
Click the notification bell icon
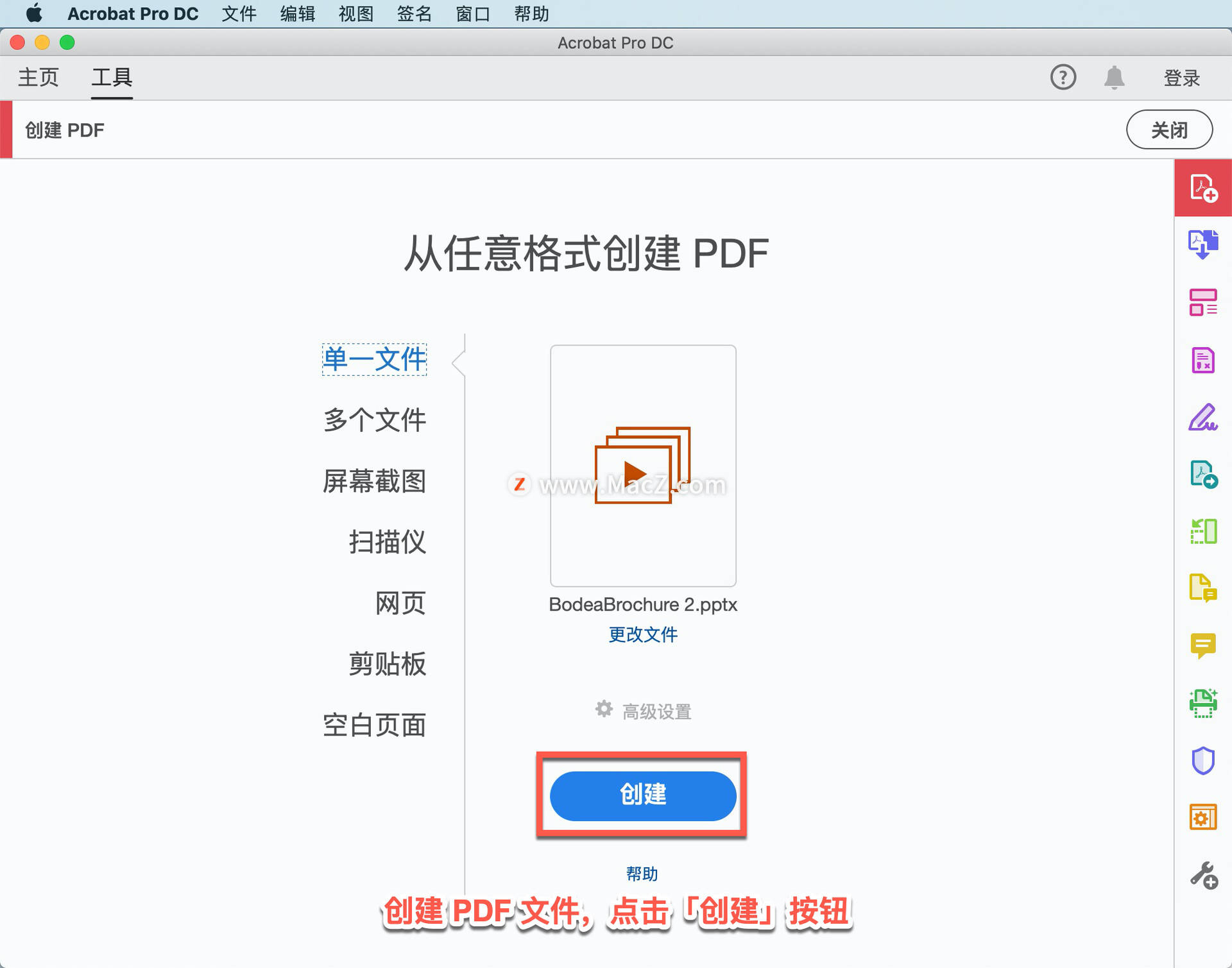(x=1114, y=77)
